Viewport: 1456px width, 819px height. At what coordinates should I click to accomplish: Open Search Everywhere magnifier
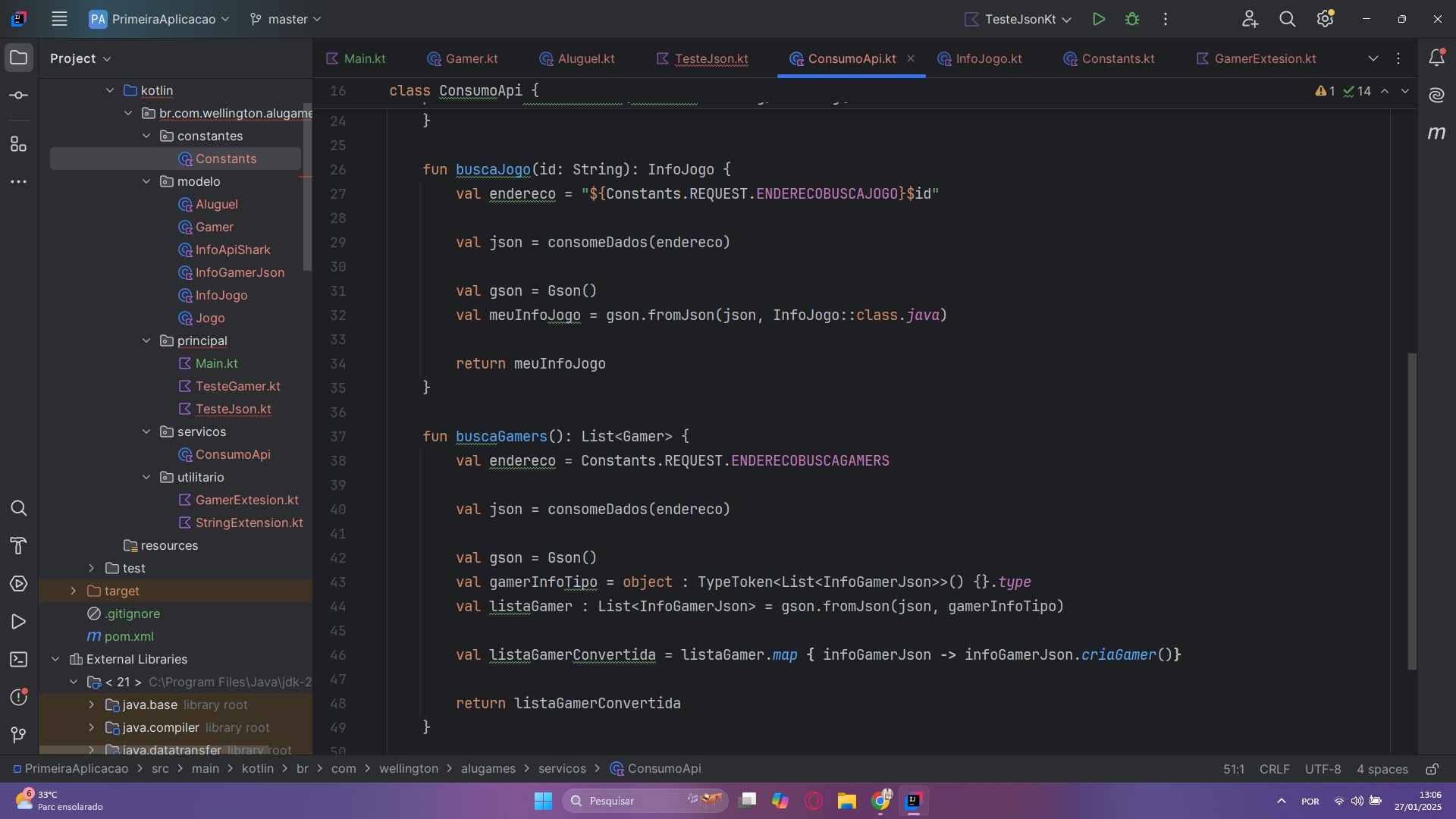(1287, 19)
